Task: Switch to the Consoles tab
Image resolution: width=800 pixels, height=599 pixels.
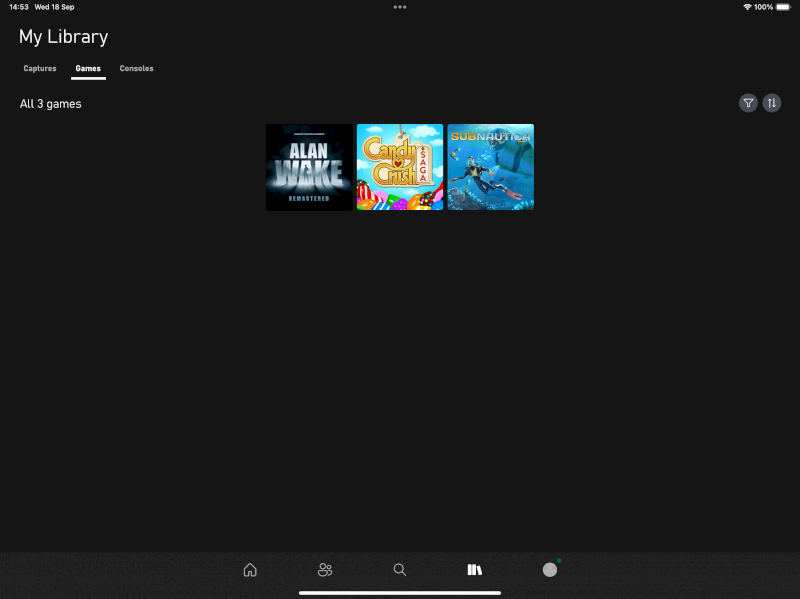Action: 136,69
